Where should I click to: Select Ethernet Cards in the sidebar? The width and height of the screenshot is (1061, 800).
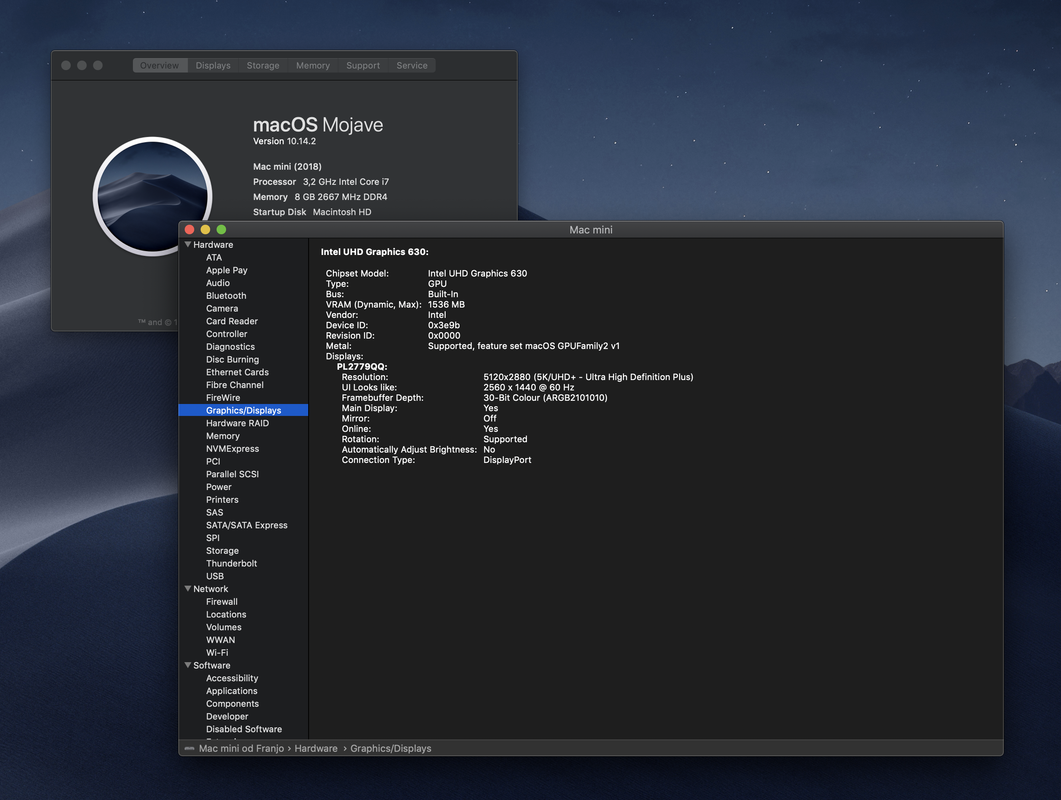238,372
